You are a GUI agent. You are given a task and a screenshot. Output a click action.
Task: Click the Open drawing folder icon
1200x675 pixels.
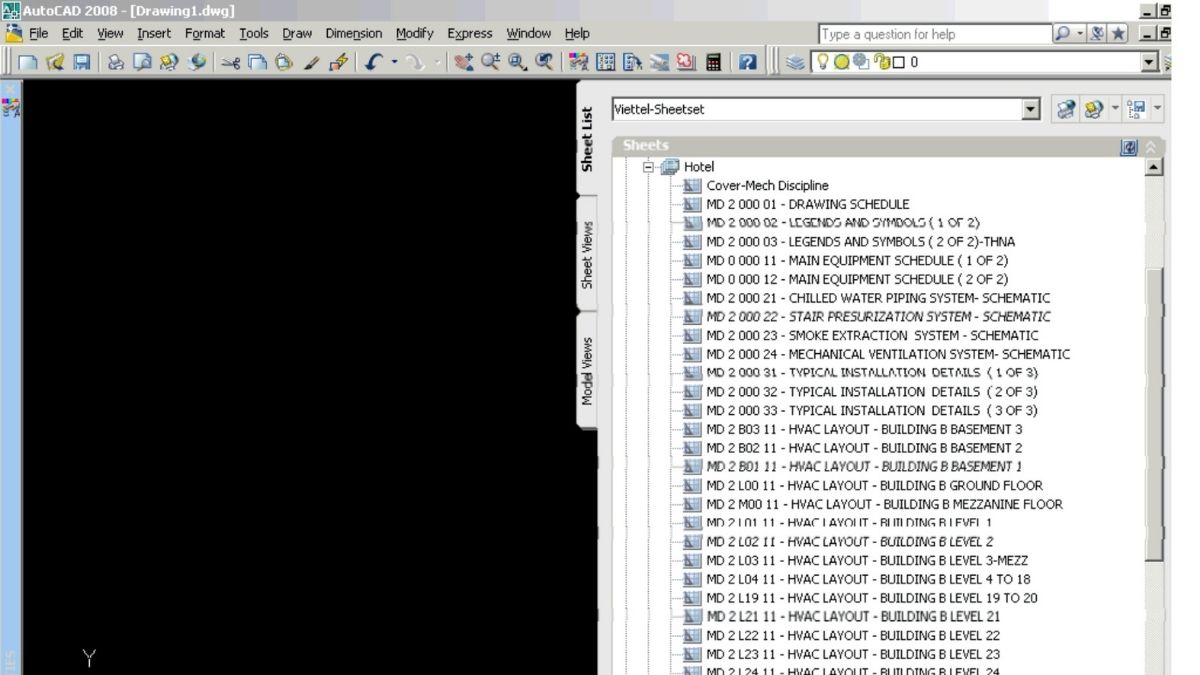tap(53, 62)
